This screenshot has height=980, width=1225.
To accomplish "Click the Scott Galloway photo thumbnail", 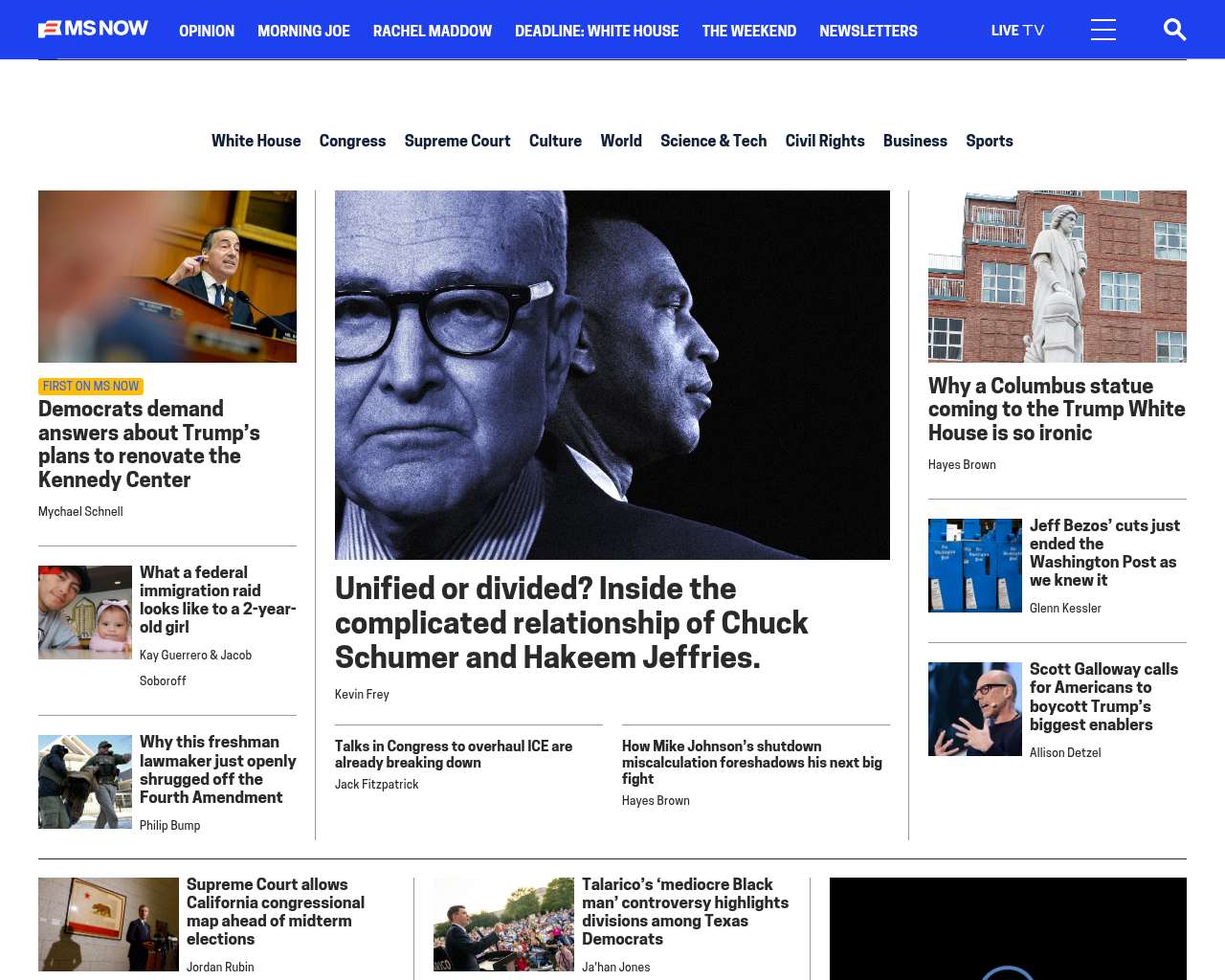I will (x=975, y=709).
